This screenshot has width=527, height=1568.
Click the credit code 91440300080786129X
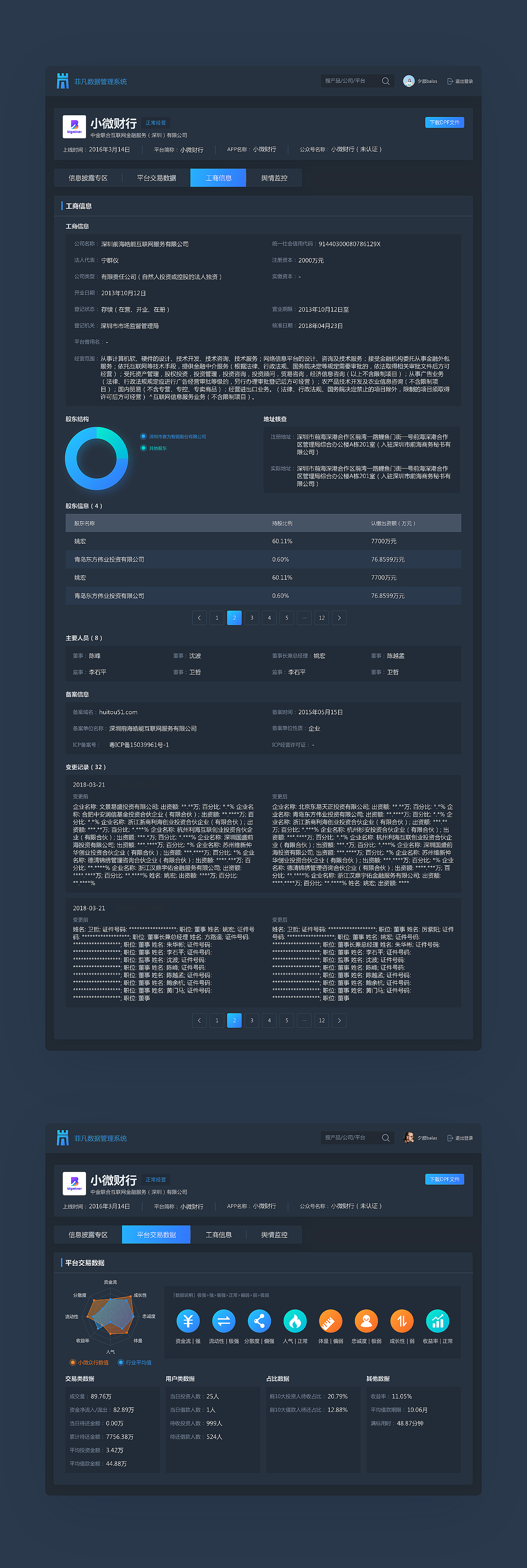pos(349,244)
